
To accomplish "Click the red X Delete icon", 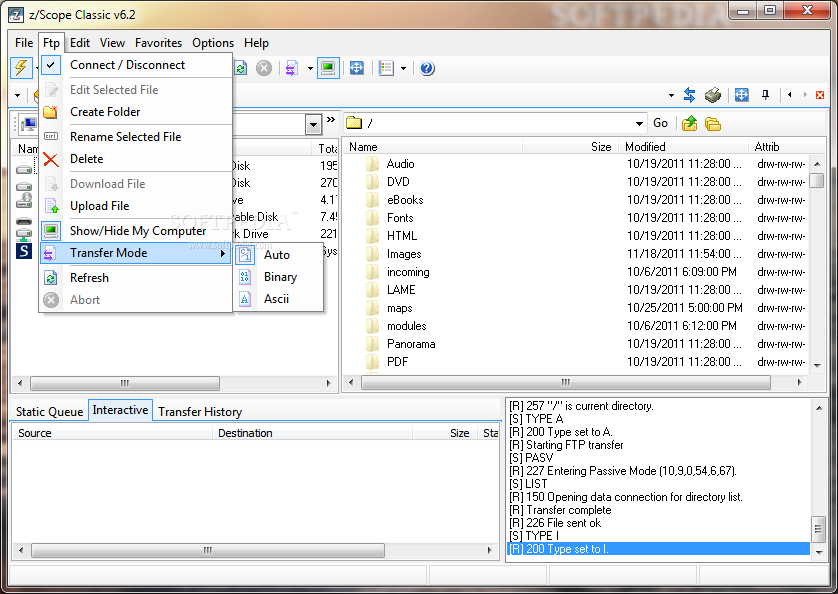I will 51,159.
